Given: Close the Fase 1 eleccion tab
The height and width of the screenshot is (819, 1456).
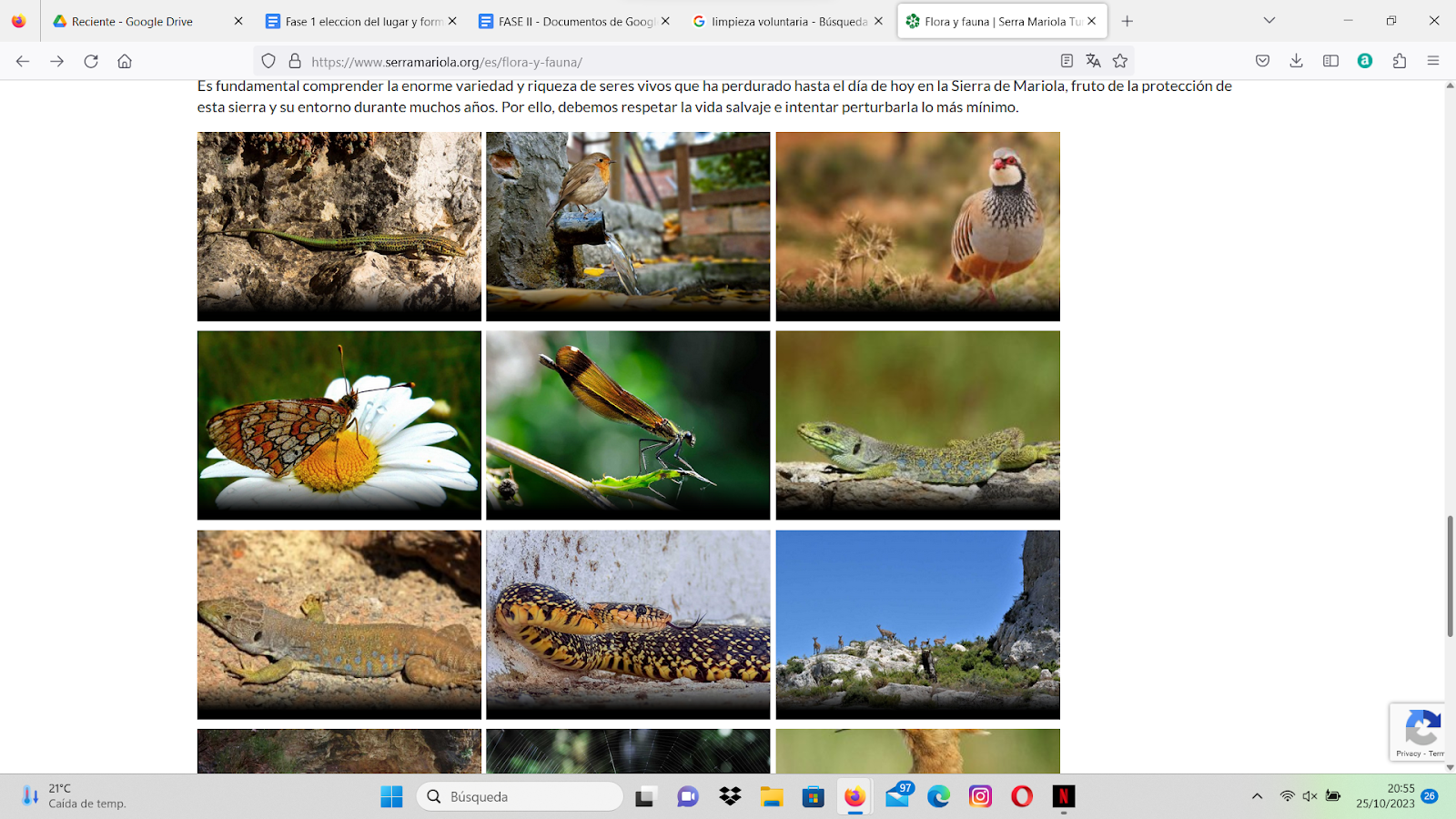Looking at the screenshot, I should click(452, 21).
